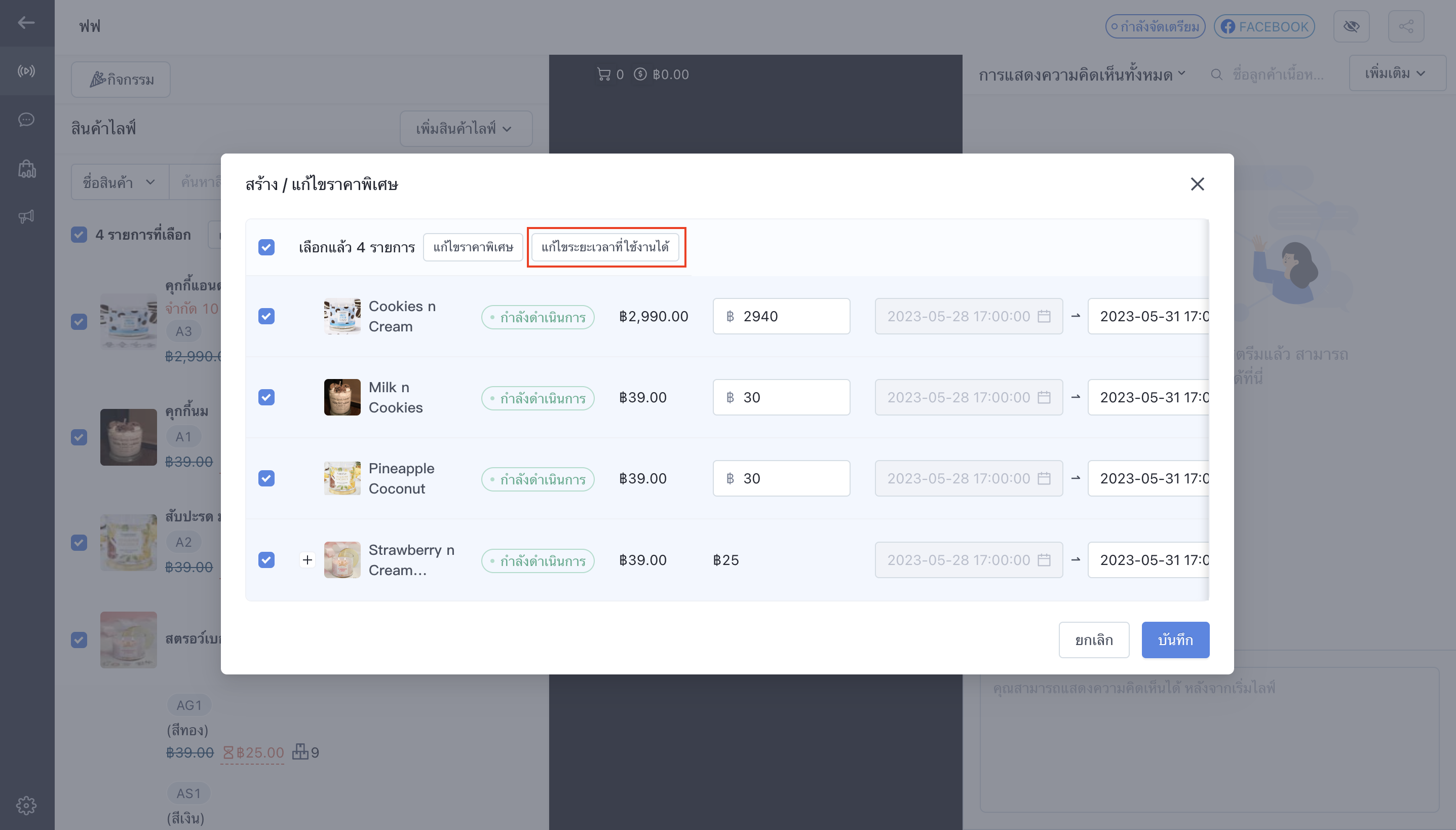Uncheck the Milk n Cookies row checkbox
The width and height of the screenshot is (1456, 830).
266,397
